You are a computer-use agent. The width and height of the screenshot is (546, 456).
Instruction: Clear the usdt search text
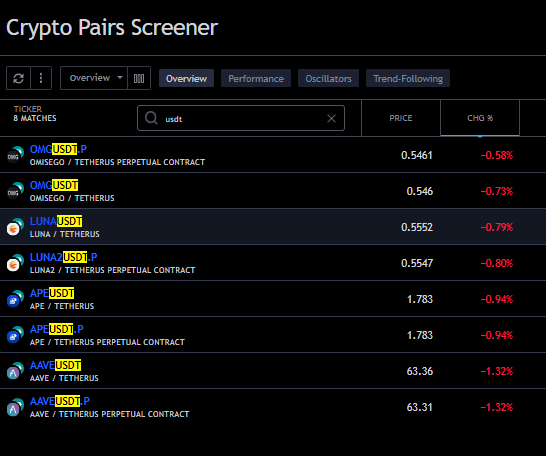point(332,119)
